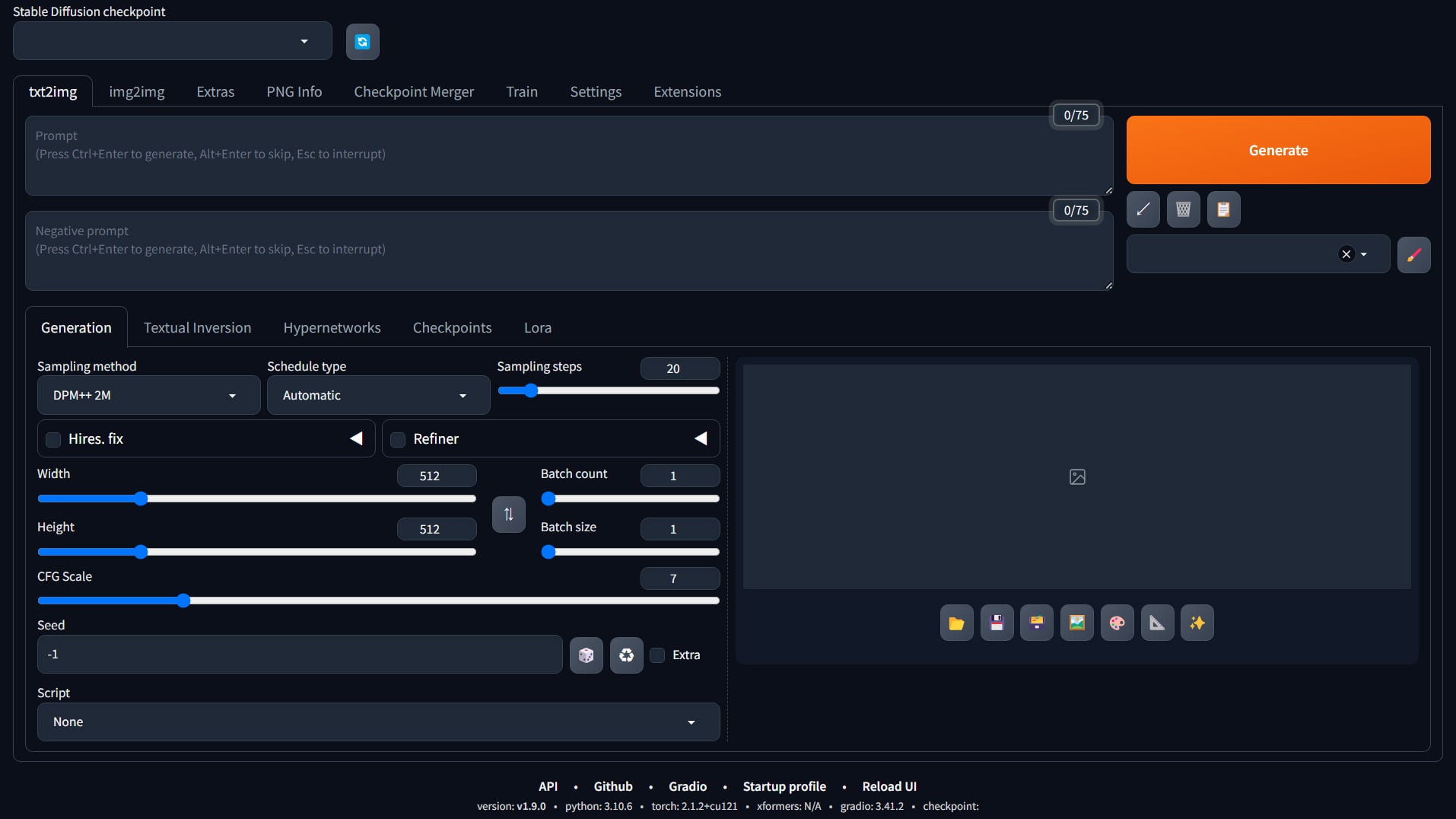Image resolution: width=1456 pixels, height=819 pixels.
Task: Open the Checkpoint Merger tab
Action: click(x=414, y=91)
